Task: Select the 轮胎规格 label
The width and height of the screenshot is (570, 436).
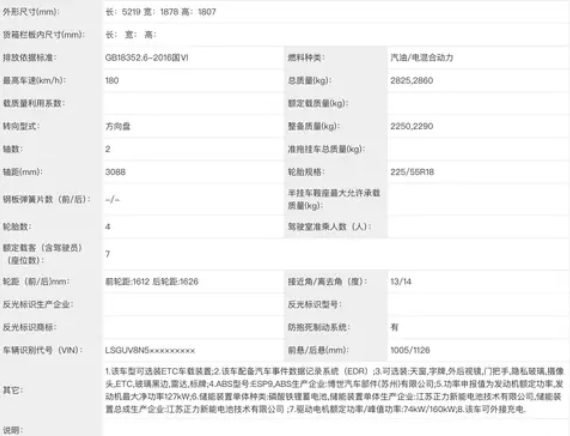Action: click(x=306, y=172)
